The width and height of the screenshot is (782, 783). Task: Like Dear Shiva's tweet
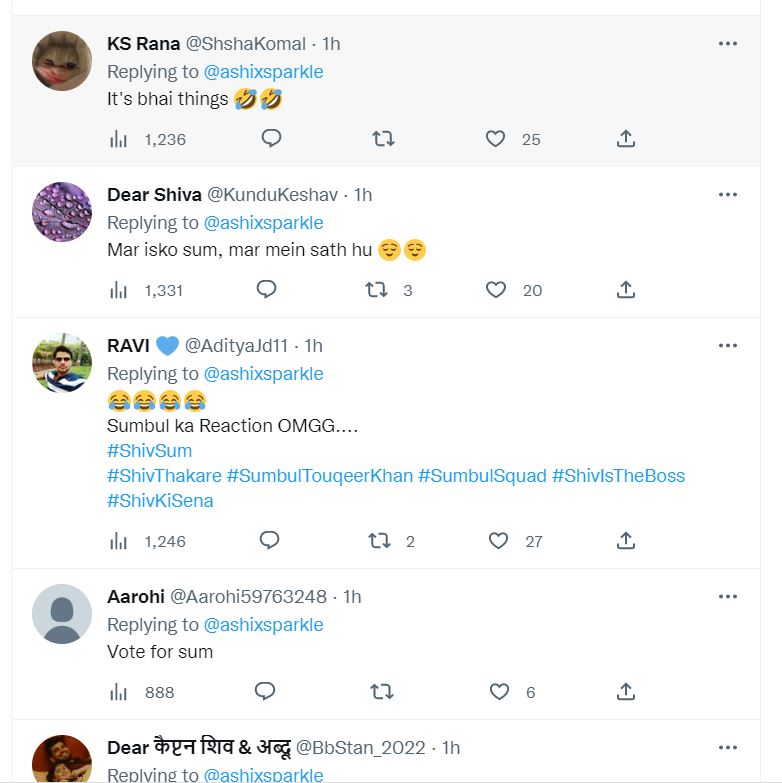point(495,290)
